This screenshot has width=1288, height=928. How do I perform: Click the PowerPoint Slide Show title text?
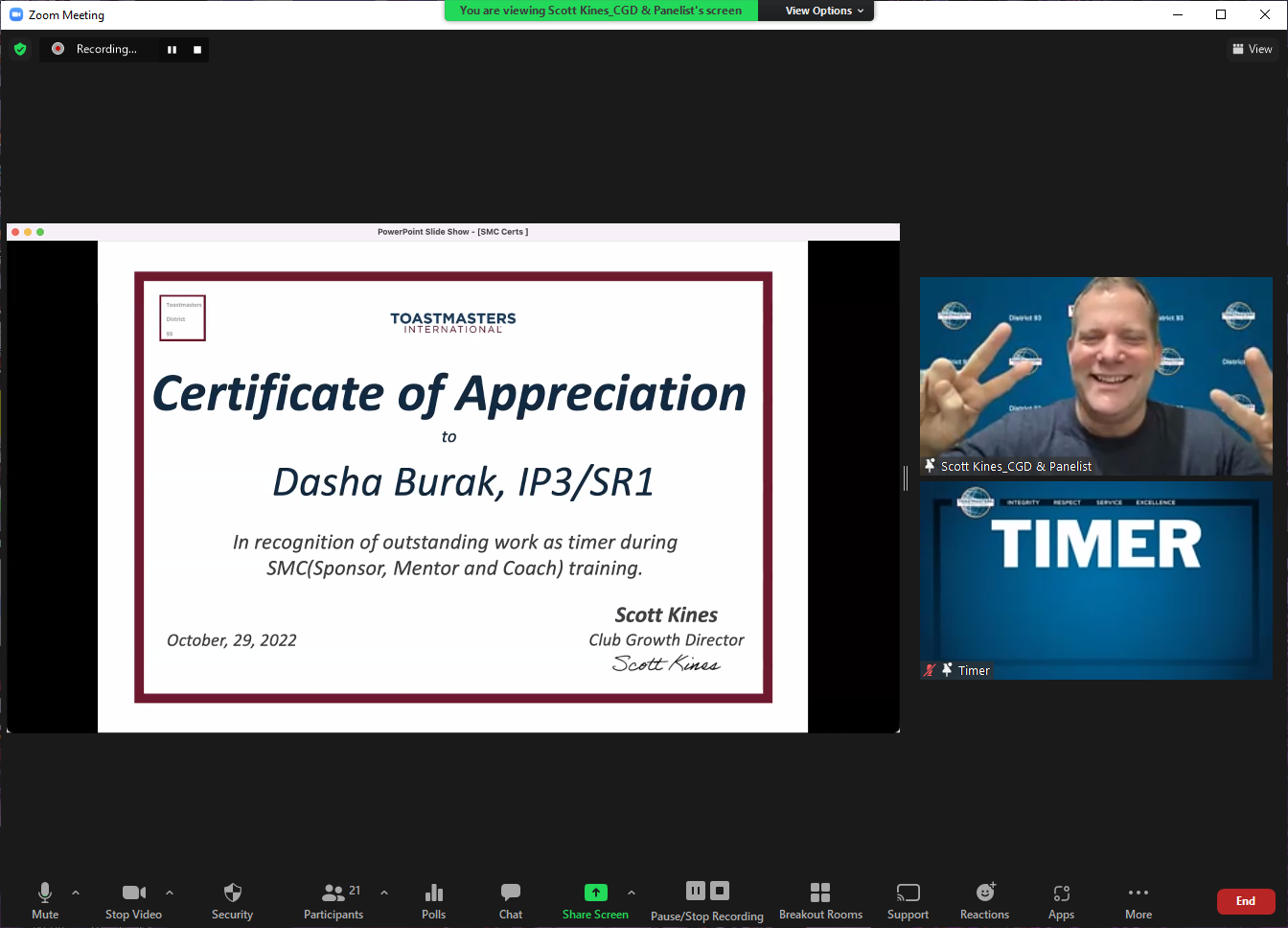tap(452, 232)
